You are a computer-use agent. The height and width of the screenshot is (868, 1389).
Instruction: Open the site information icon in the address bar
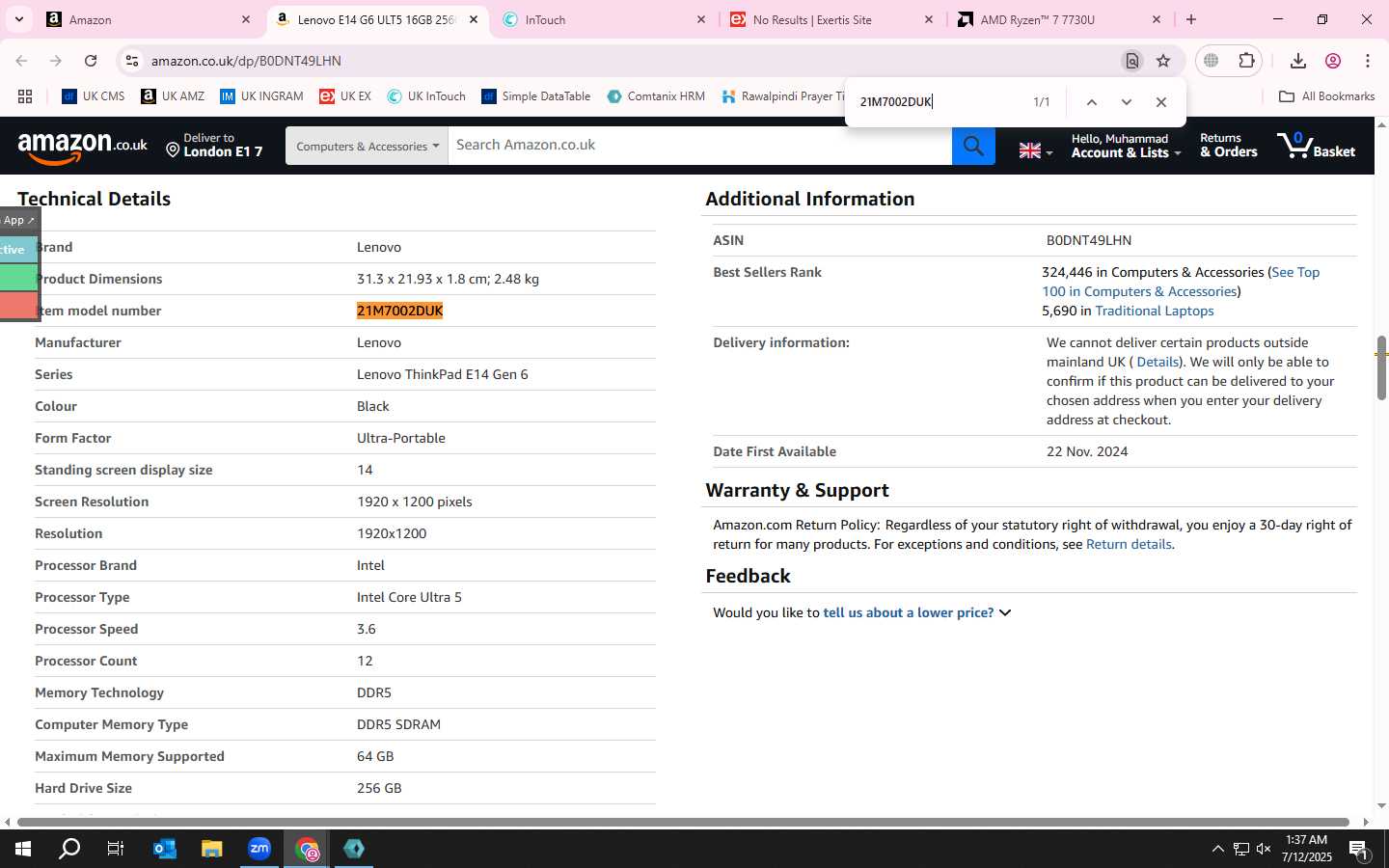coord(131,61)
